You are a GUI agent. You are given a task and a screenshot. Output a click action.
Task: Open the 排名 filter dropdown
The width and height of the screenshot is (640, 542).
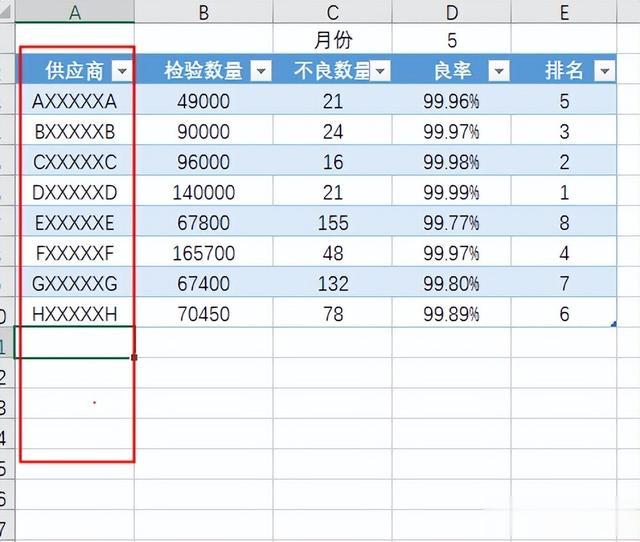click(604, 71)
